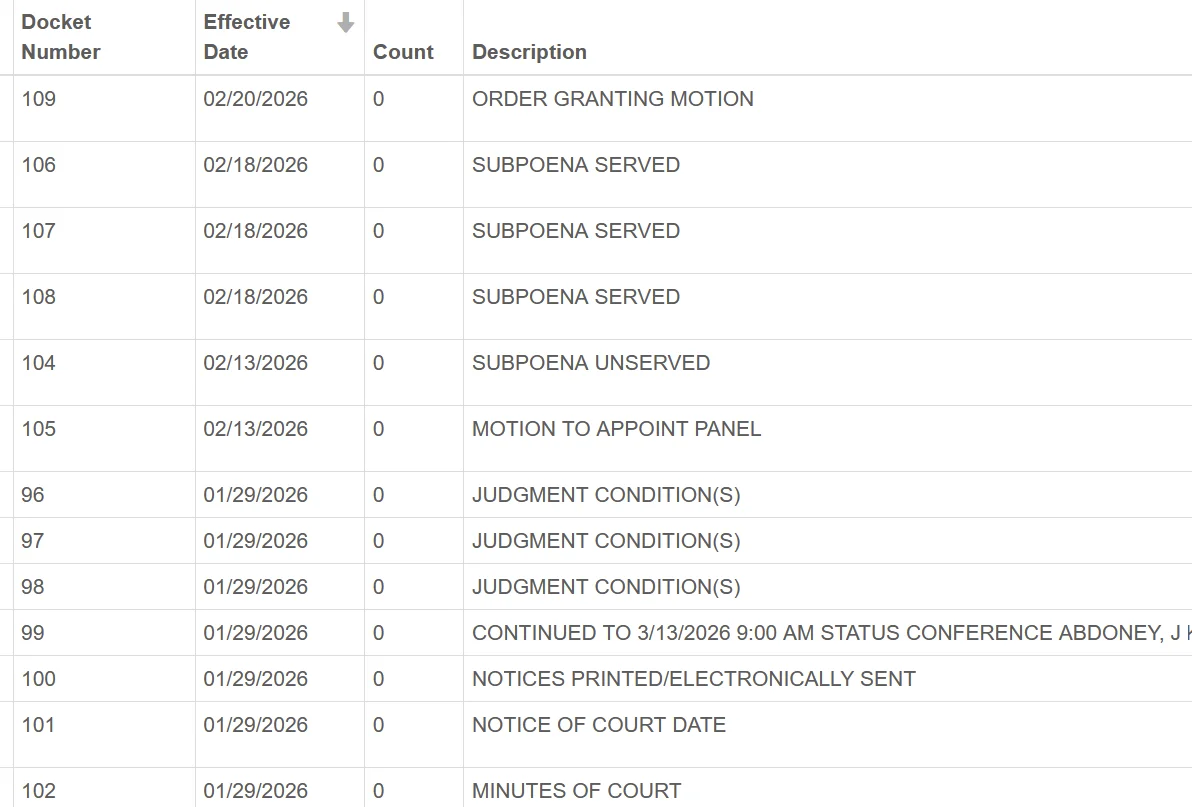Screen dimensions: 1192x807
Task: Sort by the Effective Date header text
Action: click(247, 37)
